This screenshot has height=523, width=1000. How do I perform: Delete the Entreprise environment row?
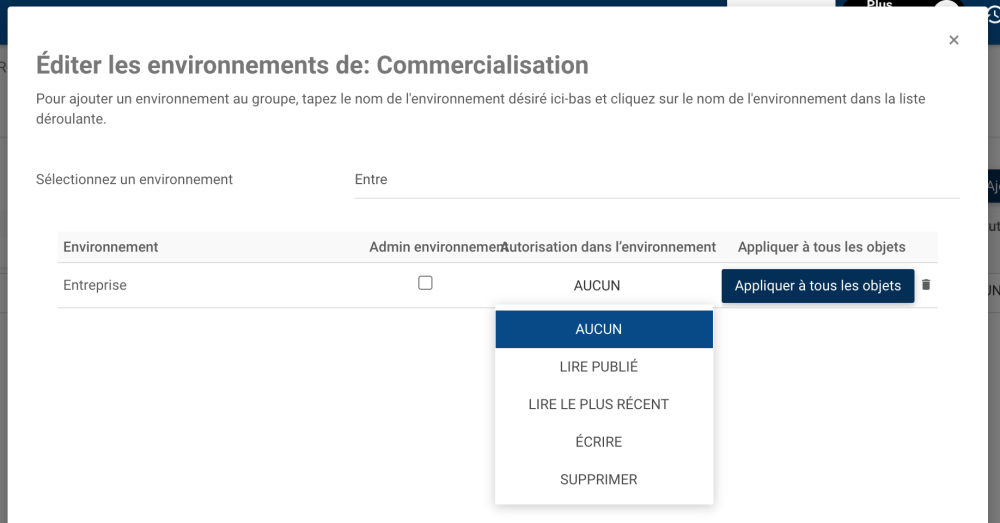tap(926, 285)
